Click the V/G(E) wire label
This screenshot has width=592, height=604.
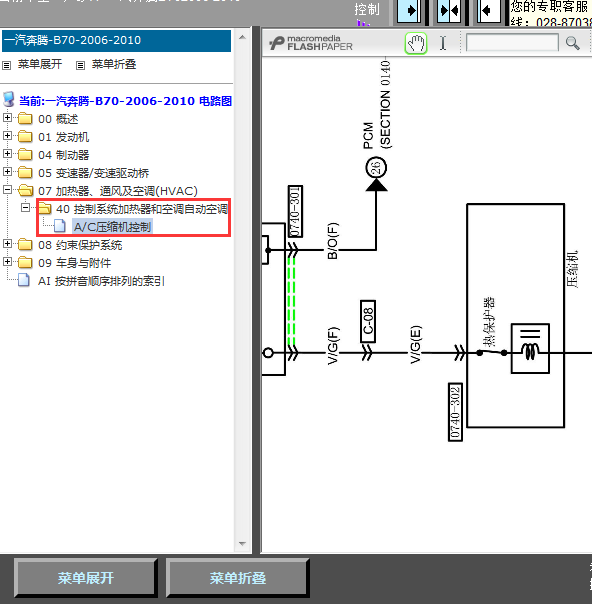[416, 345]
